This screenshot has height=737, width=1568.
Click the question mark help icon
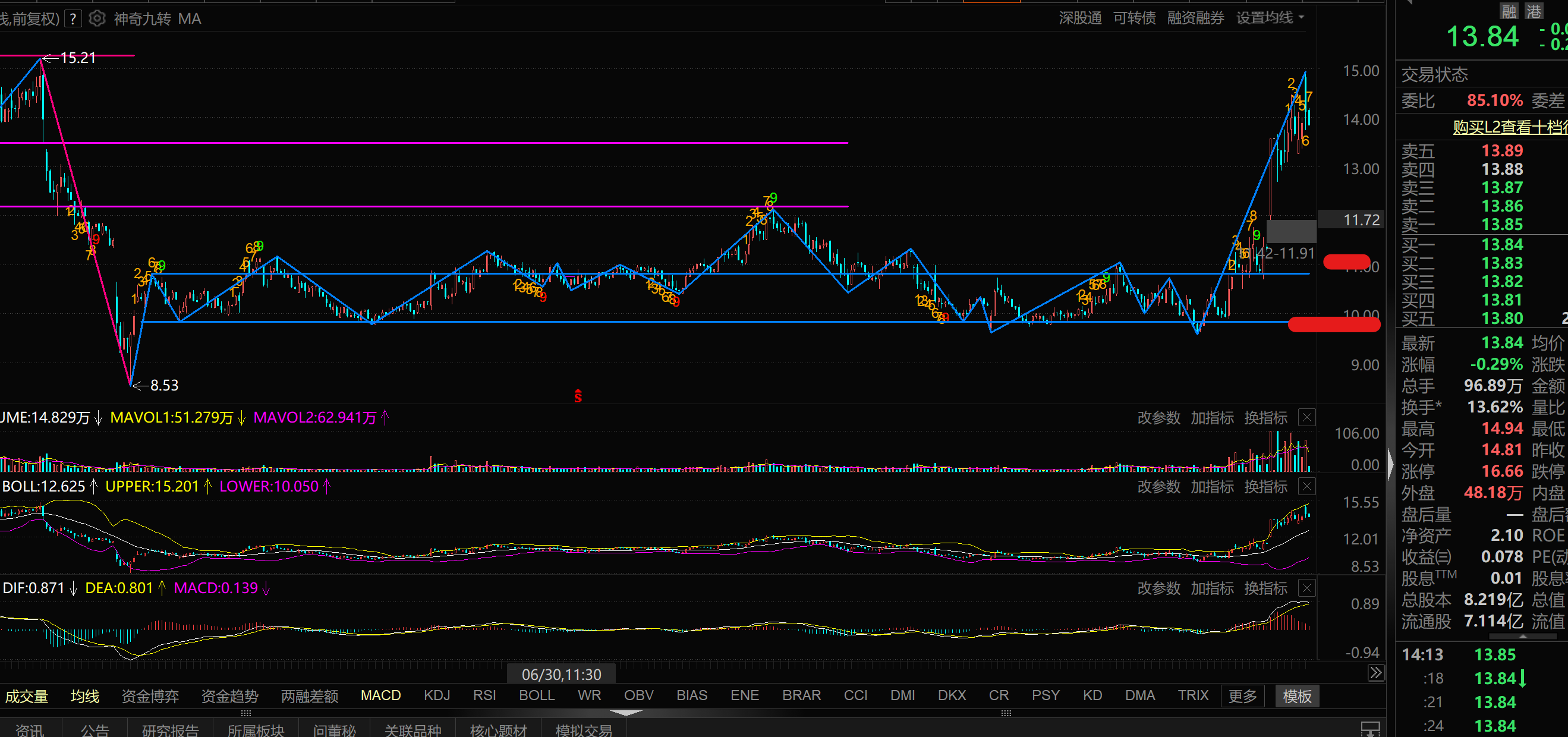73,19
